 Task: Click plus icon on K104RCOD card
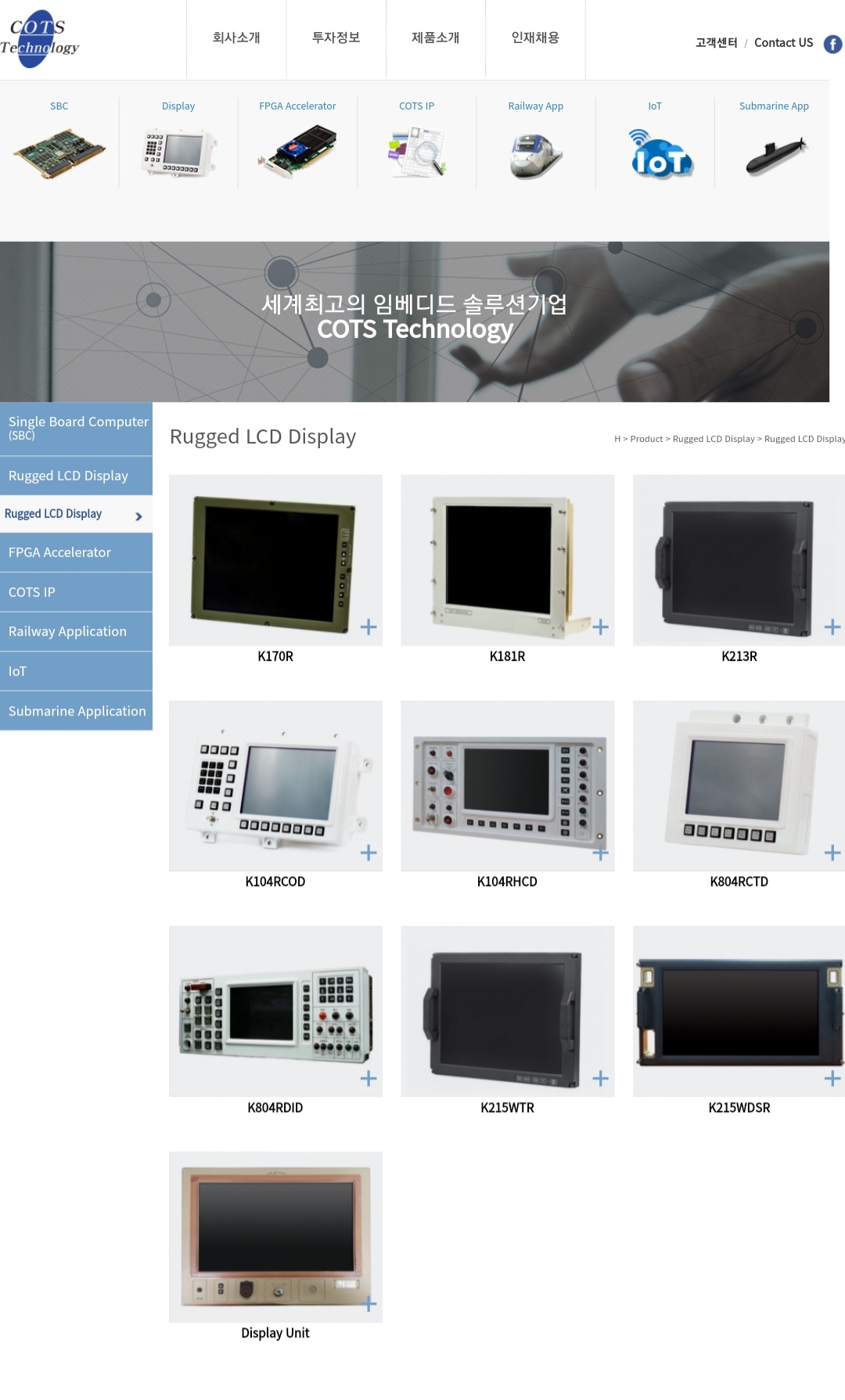pyautogui.click(x=369, y=853)
